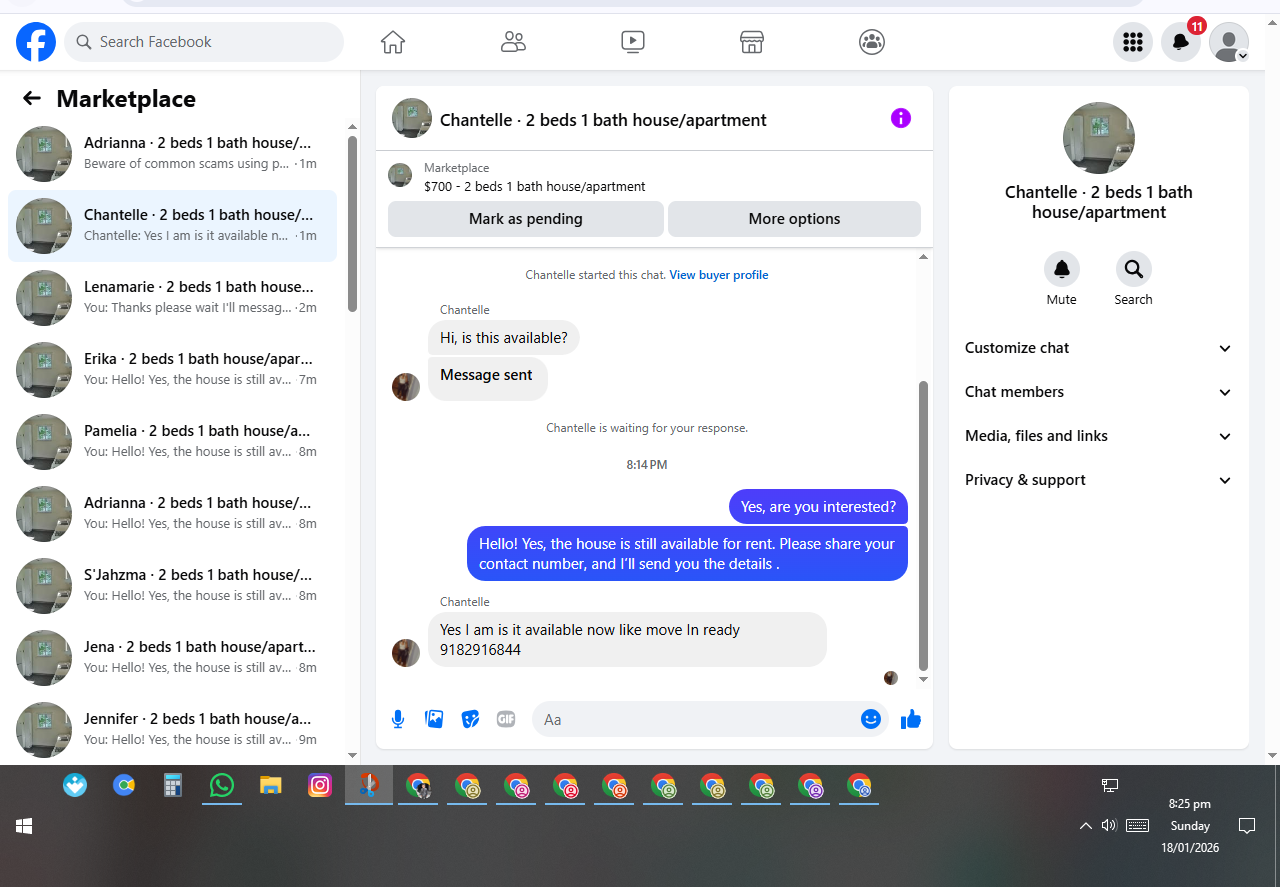Show hidden system tray icons
Image resolution: width=1280 pixels, height=887 pixels.
1085,826
